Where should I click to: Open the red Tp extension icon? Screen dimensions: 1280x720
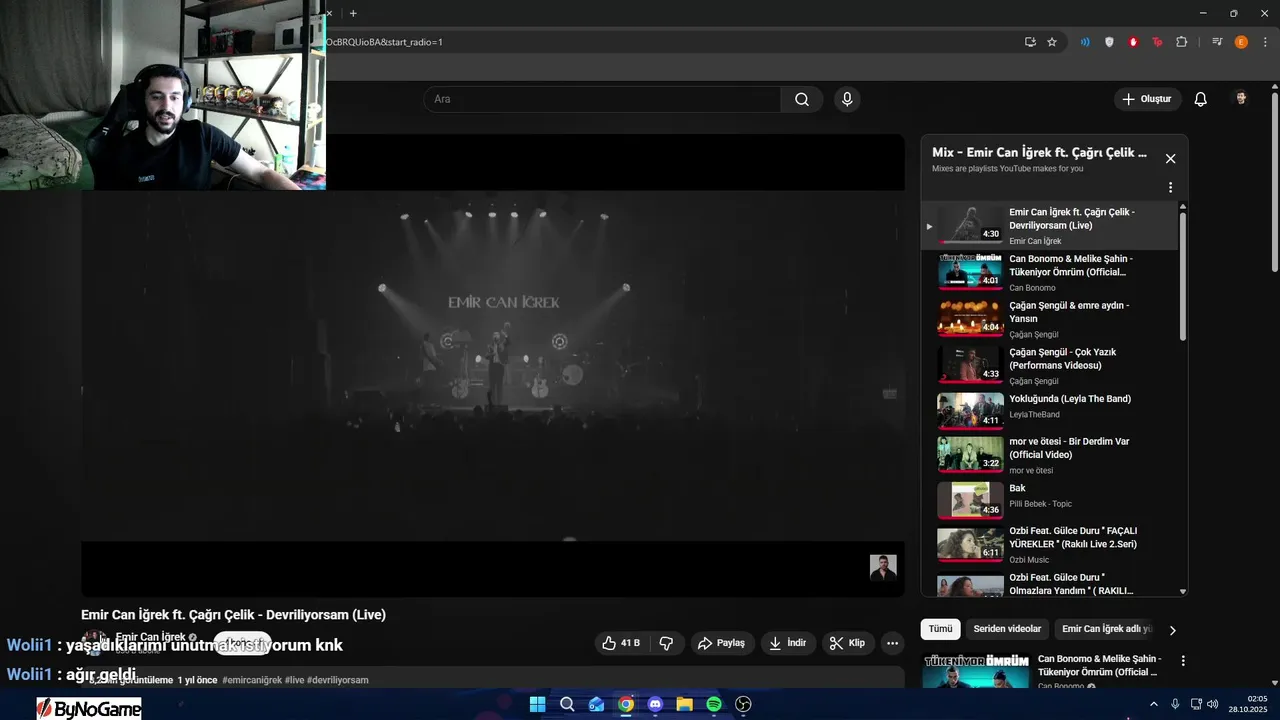[1157, 42]
